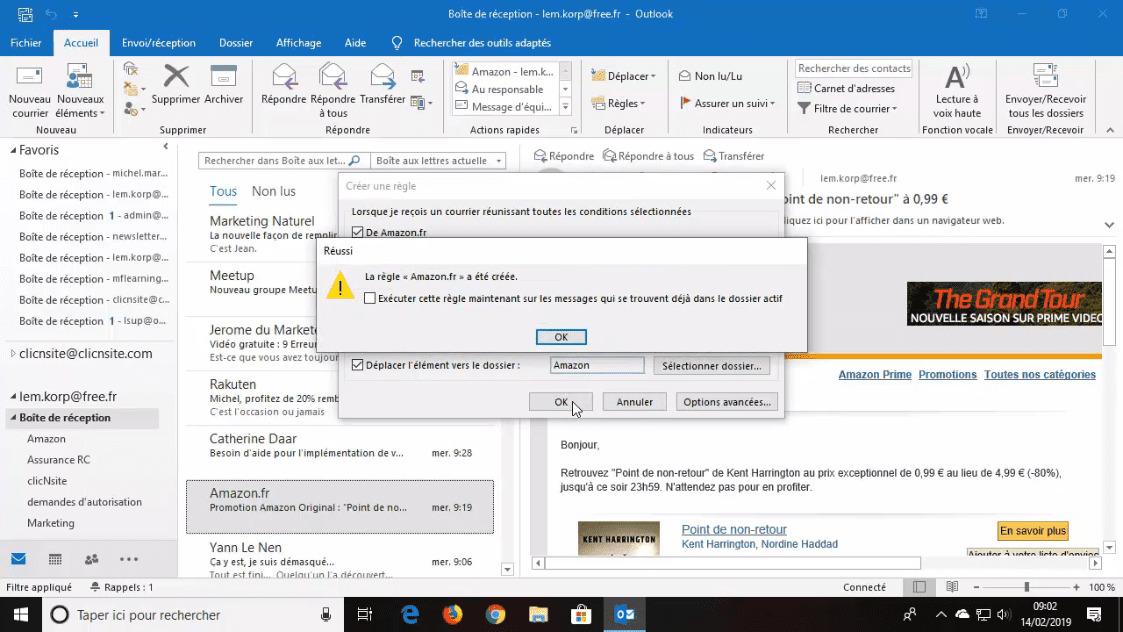The image size is (1123, 632).
Task: Open the Filtre de courrier dropdown
Action: (x=847, y=108)
